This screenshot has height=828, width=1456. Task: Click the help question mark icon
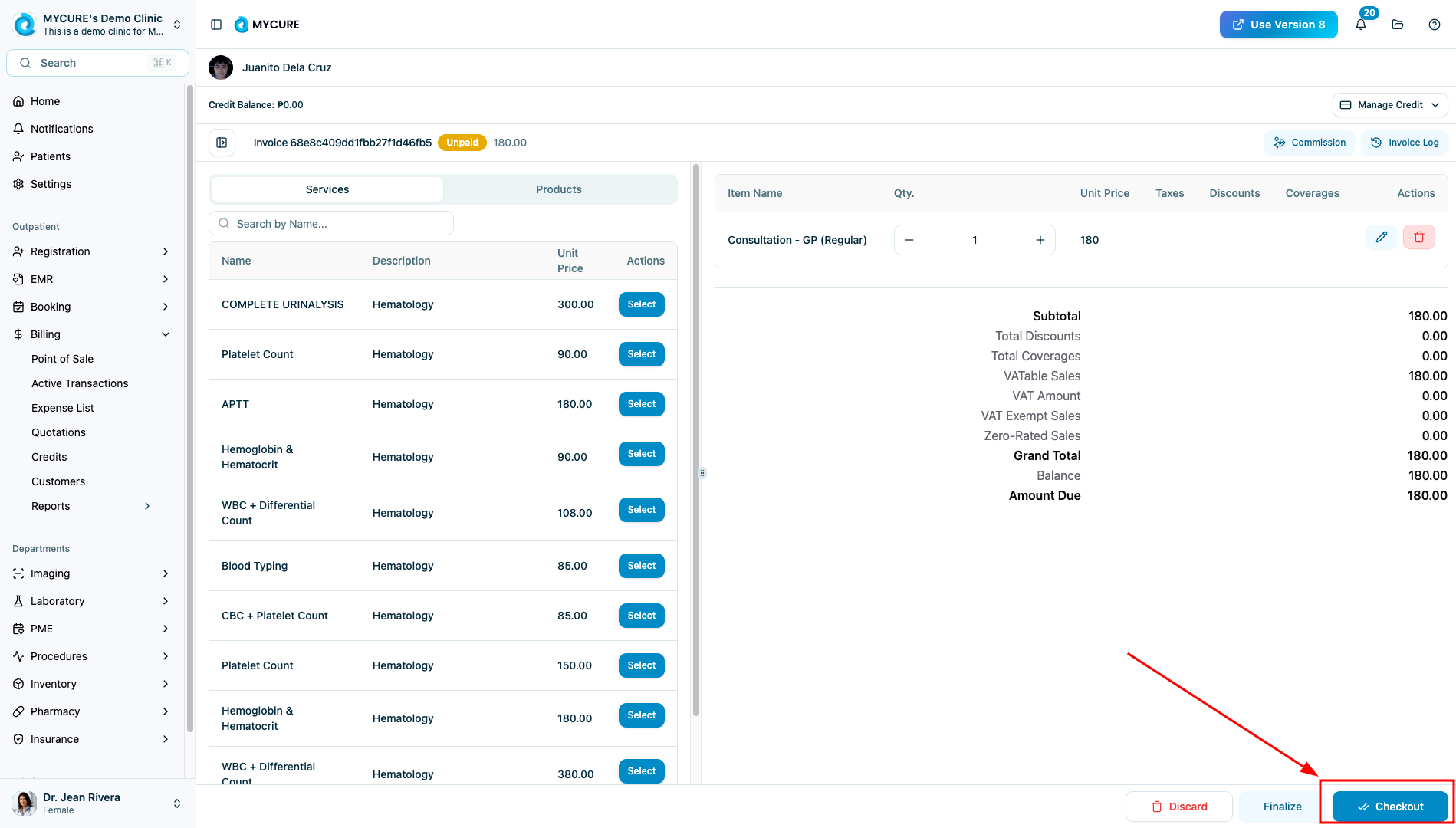(x=1435, y=25)
